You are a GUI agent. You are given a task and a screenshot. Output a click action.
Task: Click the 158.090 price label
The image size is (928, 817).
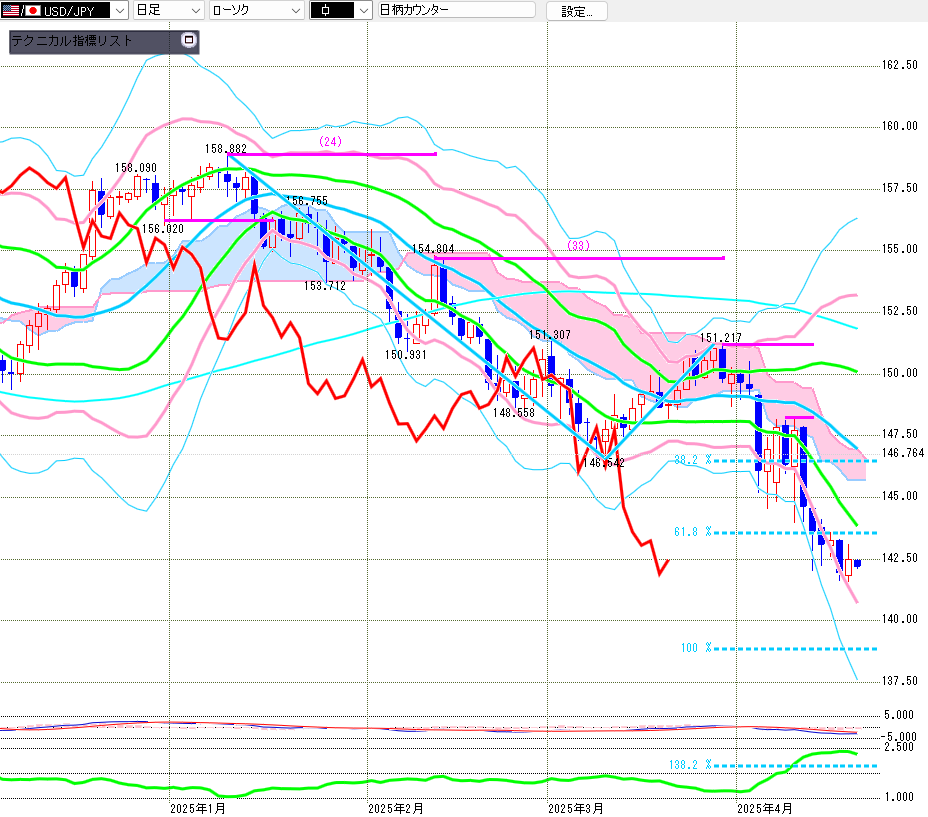click(136, 168)
